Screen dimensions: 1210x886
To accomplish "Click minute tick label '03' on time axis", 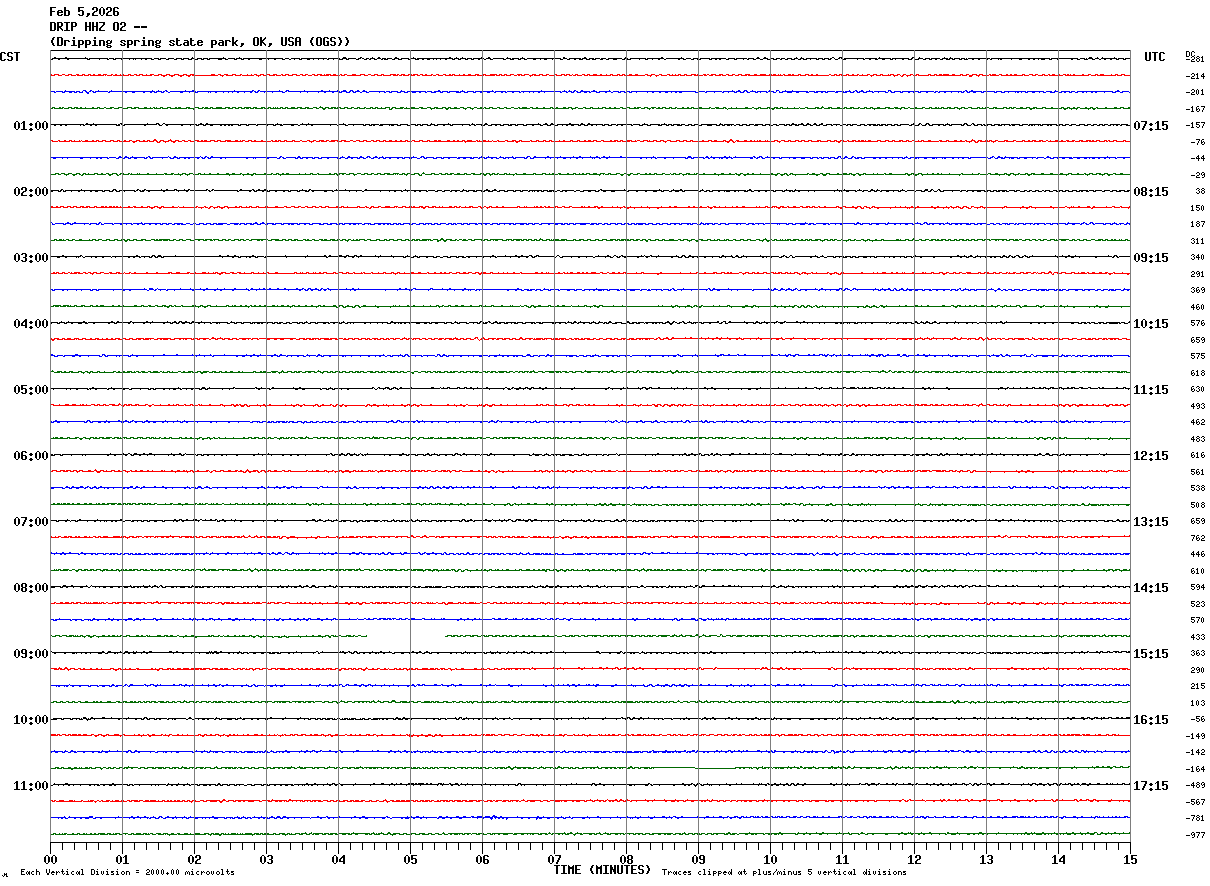I will tap(266, 860).
